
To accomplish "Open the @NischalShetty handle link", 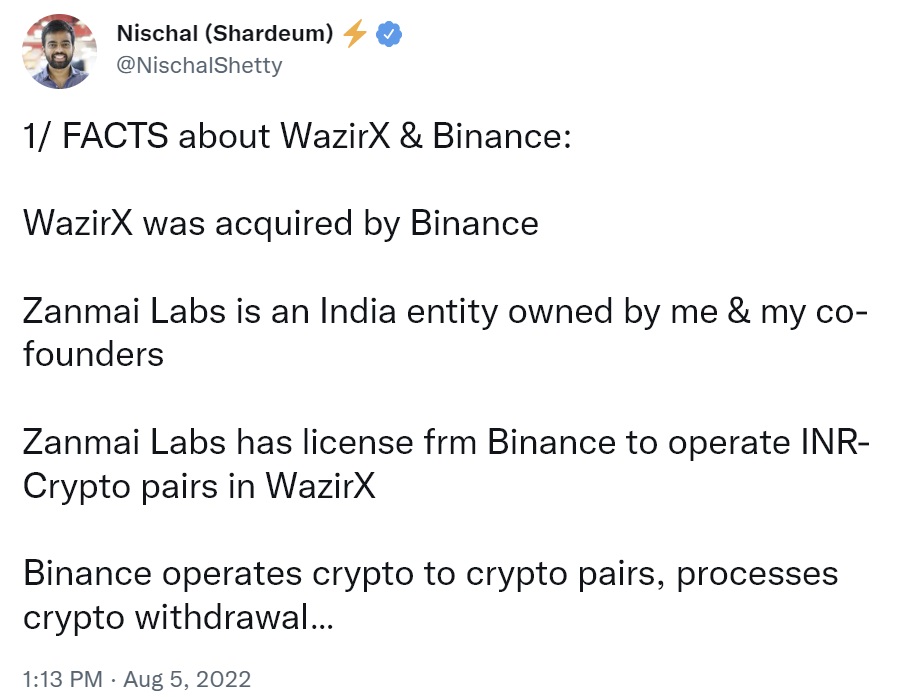I will point(200,65).
